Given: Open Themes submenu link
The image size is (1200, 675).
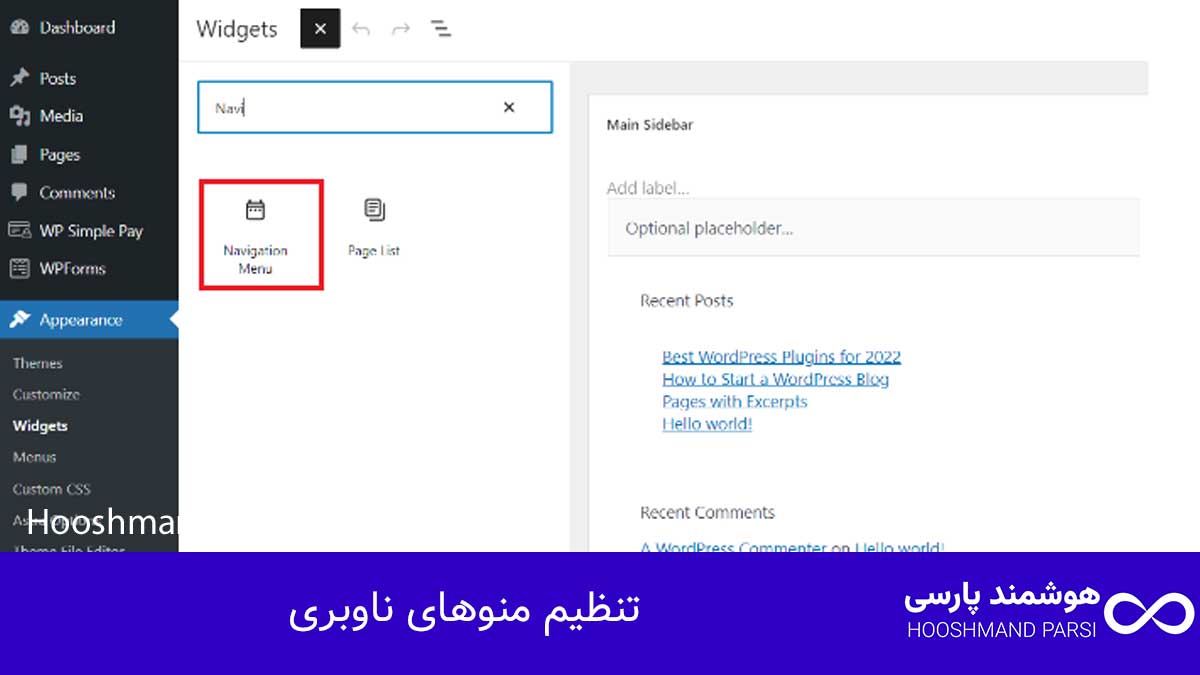Looking at the screenshot, I should pos(38,363).
